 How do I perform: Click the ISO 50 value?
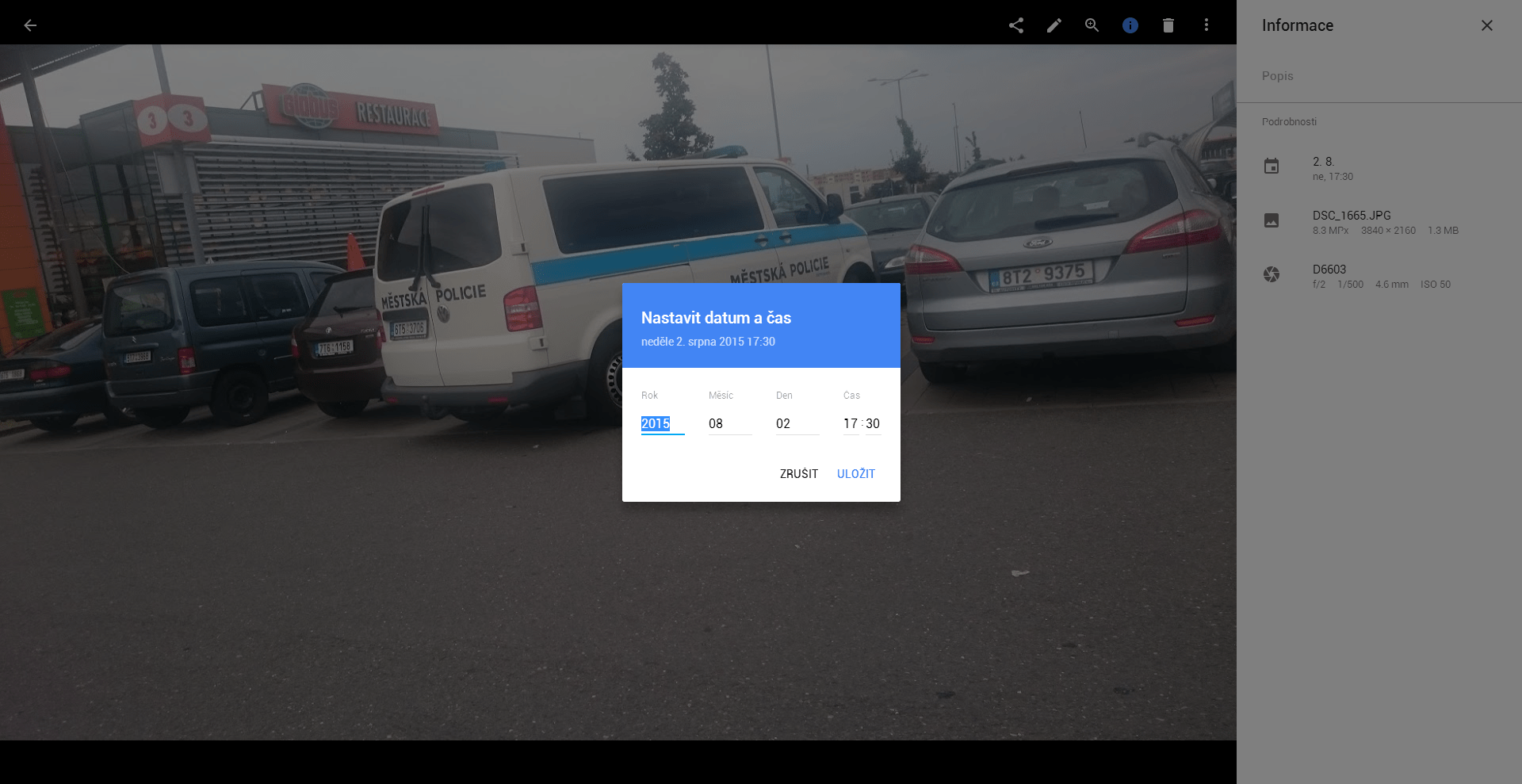[x=1436, y=285]
